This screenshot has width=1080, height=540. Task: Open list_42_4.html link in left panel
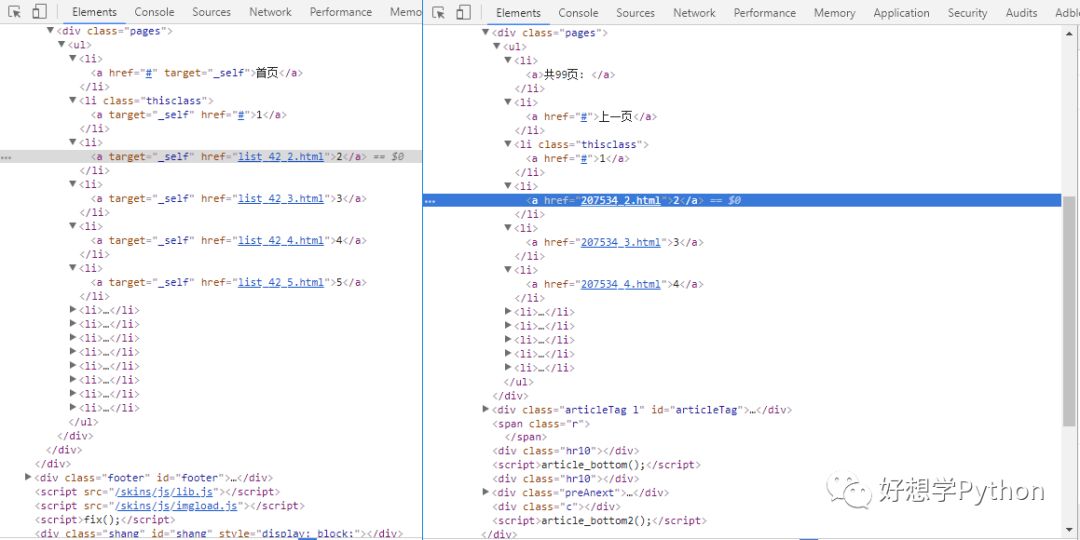pos(281,241)
